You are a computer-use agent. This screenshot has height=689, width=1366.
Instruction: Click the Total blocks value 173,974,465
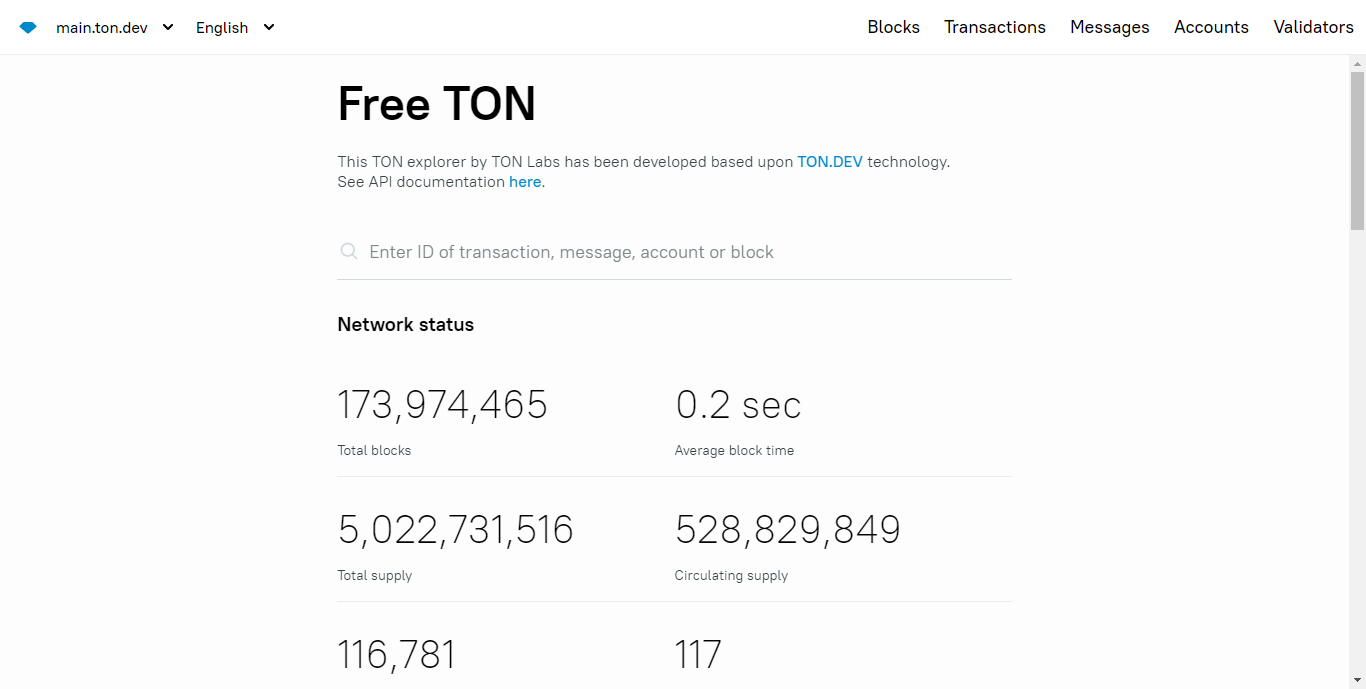tap(442, 405)
